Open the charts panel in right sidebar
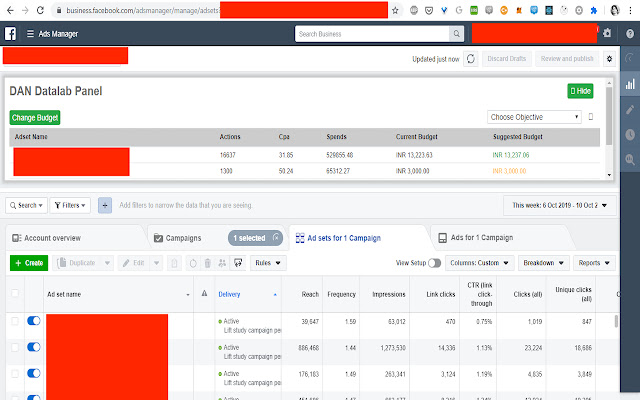This screenshot has height=400, width=640. click(630, 84)
